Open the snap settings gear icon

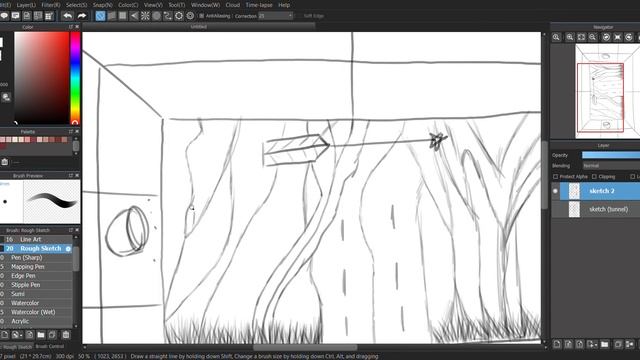pos(179,16)
